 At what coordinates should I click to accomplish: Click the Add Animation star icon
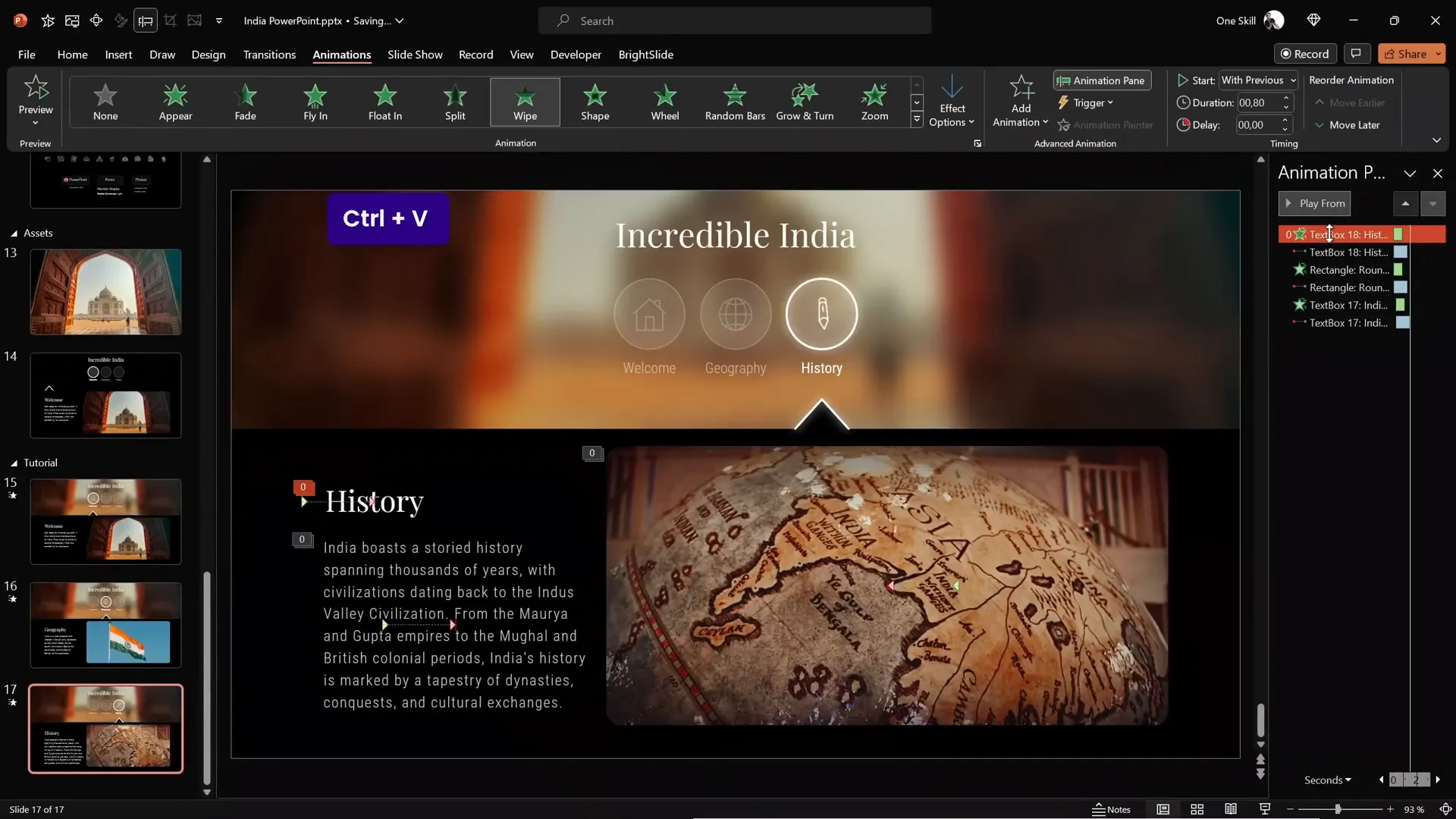(1021, 89)
